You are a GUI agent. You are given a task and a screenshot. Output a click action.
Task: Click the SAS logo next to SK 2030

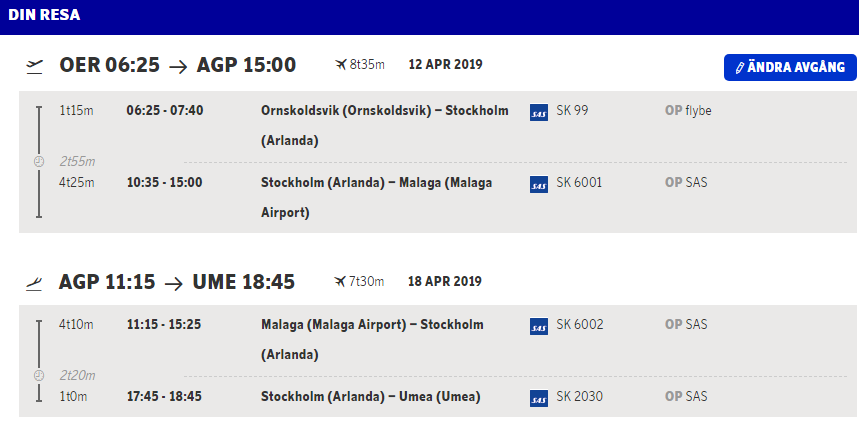pos(539,398)
